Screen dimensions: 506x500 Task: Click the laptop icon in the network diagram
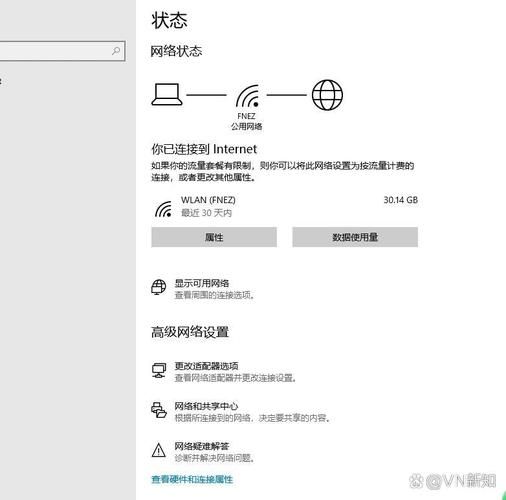coord(167,95)
